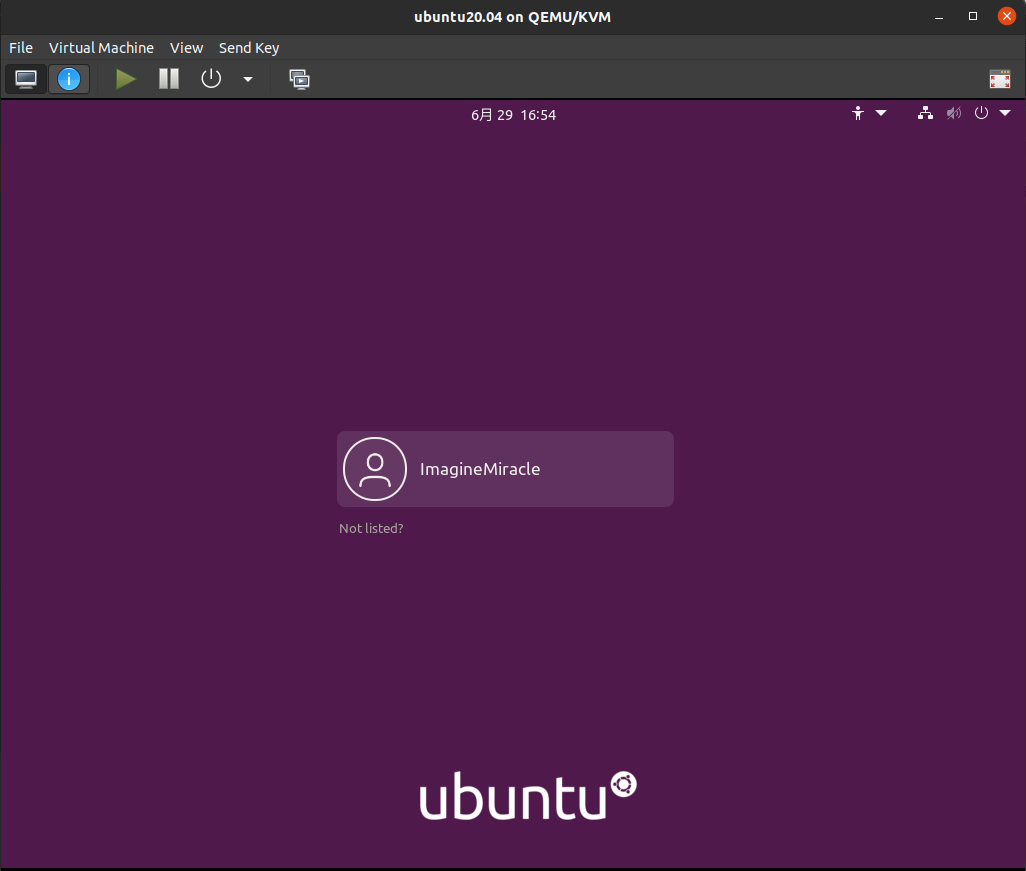Expand the guest system menu arrow
This screenshot has height=871, width=1026.
(1005, 113)
